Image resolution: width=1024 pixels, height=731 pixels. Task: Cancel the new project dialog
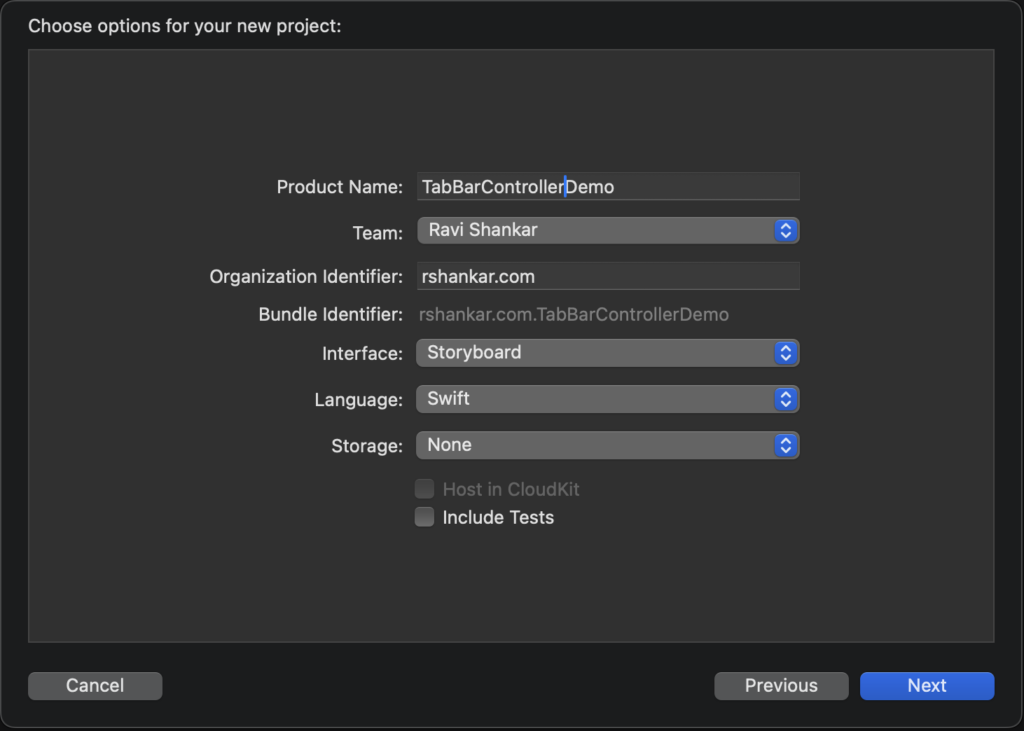click(95, 686)
